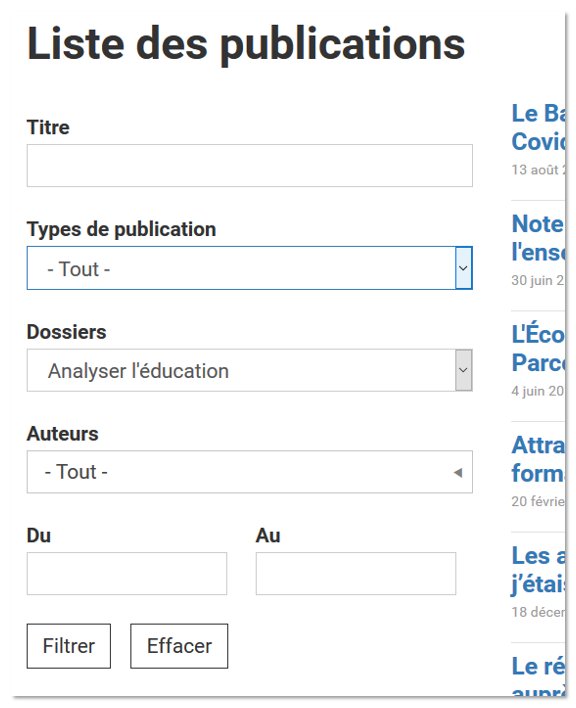Click the Filtrer button

[x=69, y=646]
